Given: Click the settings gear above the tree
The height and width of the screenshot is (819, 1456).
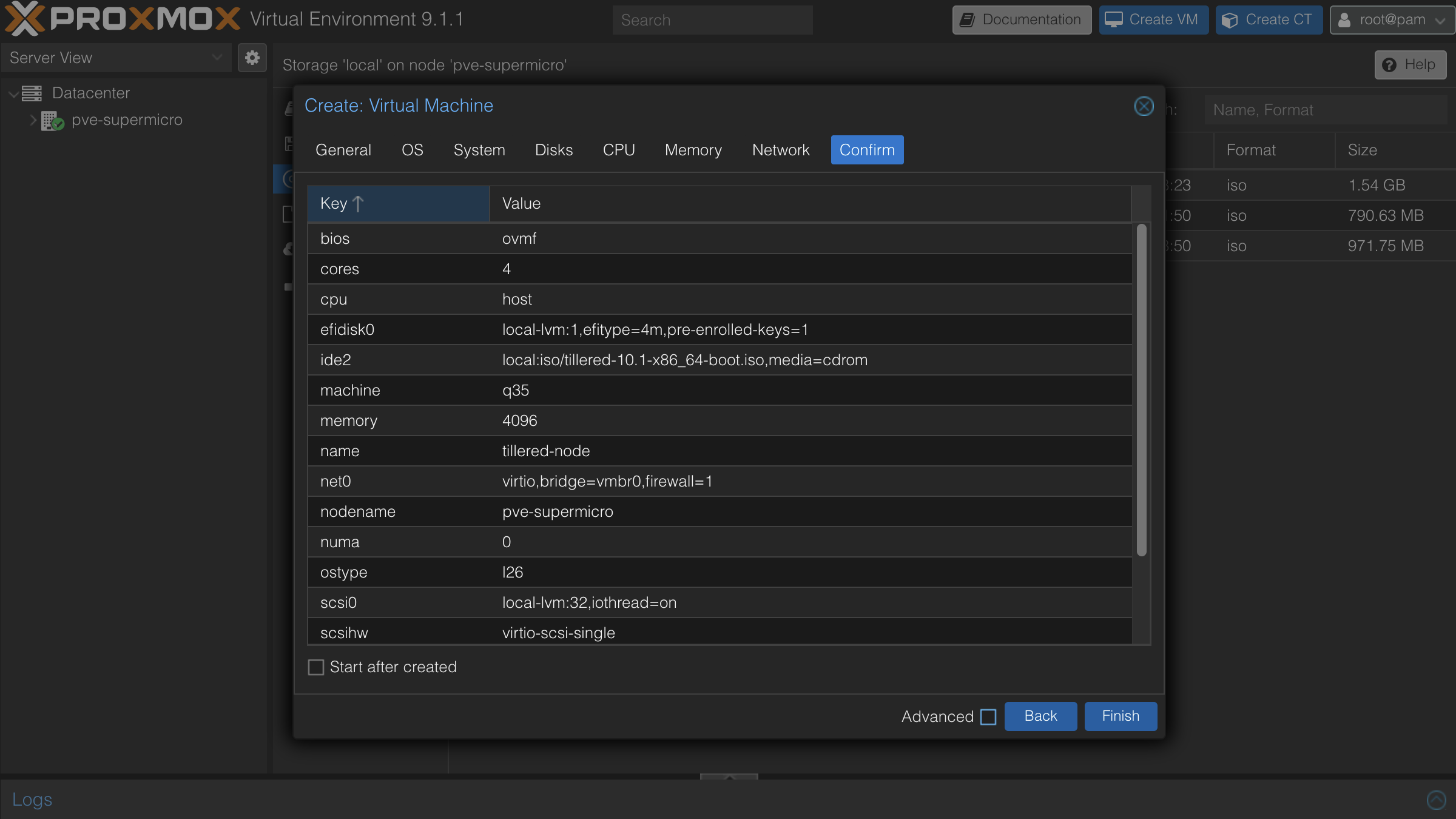Looking at the screenshot, I should (252, 58).
